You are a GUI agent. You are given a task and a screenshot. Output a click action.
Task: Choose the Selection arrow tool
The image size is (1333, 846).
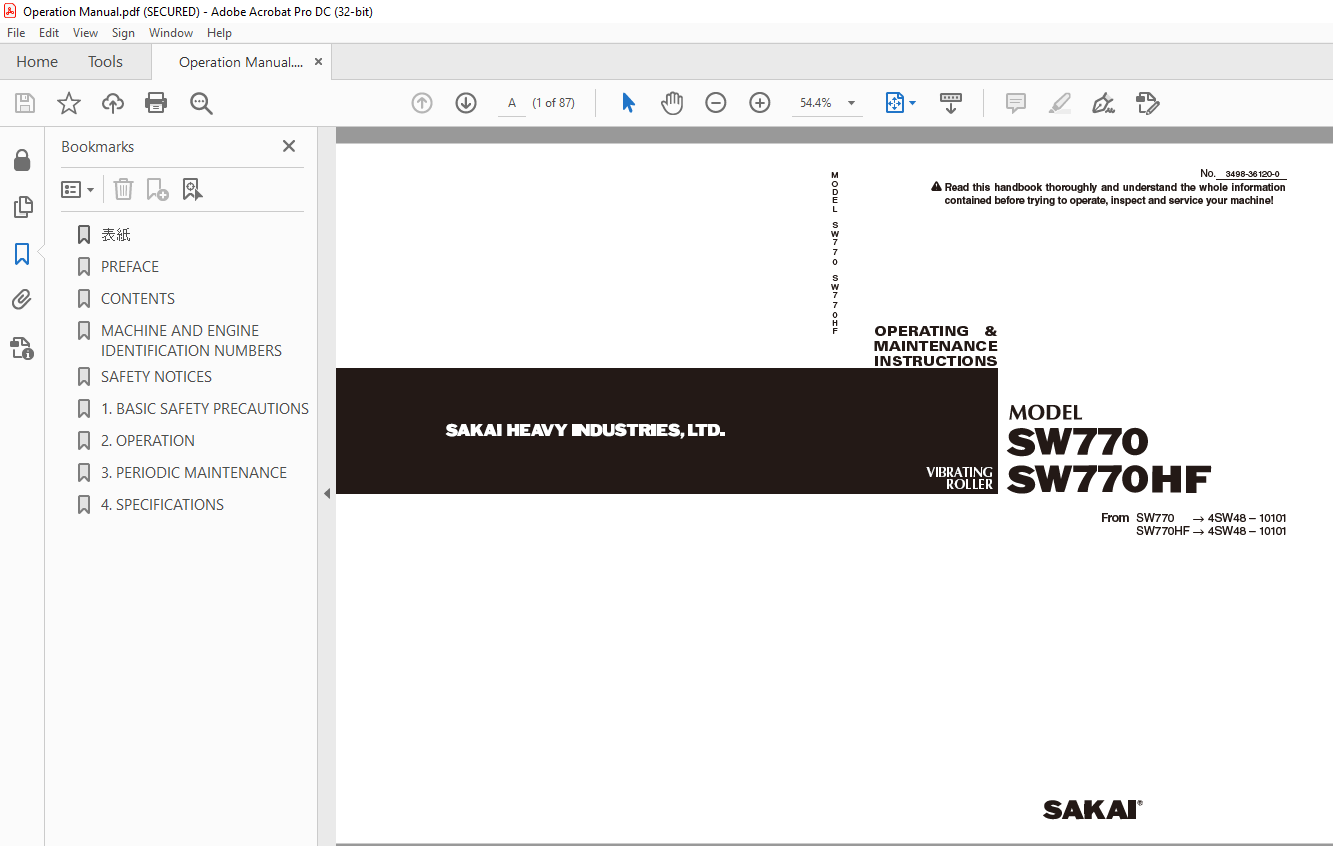pos(628,103)
